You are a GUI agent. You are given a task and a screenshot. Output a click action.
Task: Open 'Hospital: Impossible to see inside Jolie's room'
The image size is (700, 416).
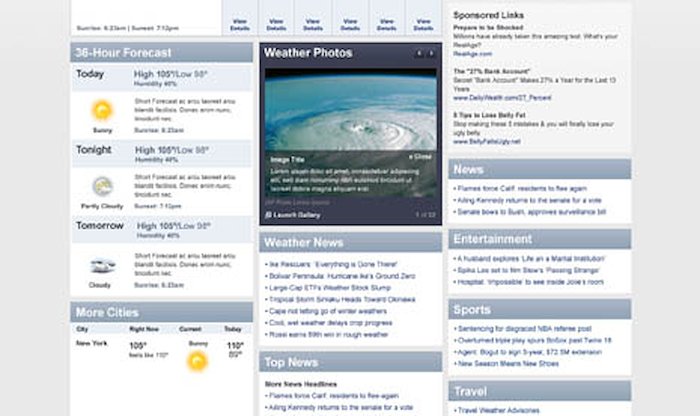point(530,282)
